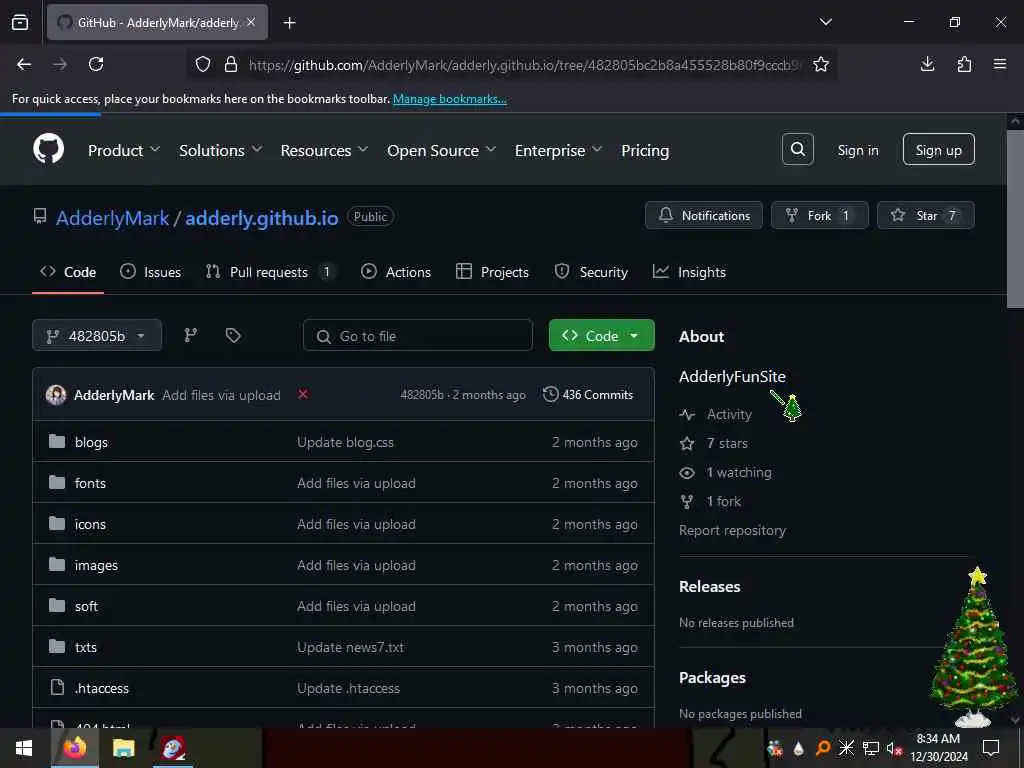Image resolution: width=1024 pixels, height=768 pixels.
Task: Click the browser address bar URL
Action: (523, 64)
